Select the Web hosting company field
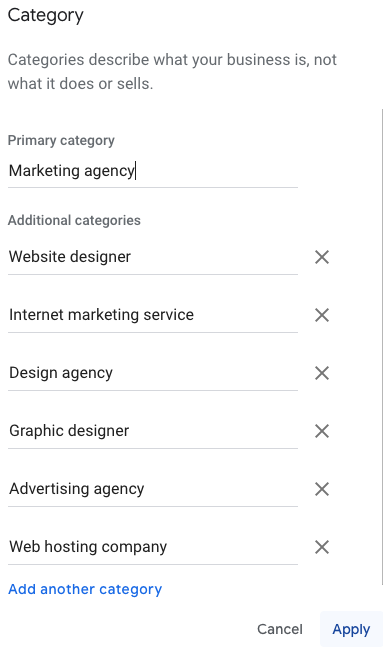Viewport: 383px width, 653px height. 153,547
